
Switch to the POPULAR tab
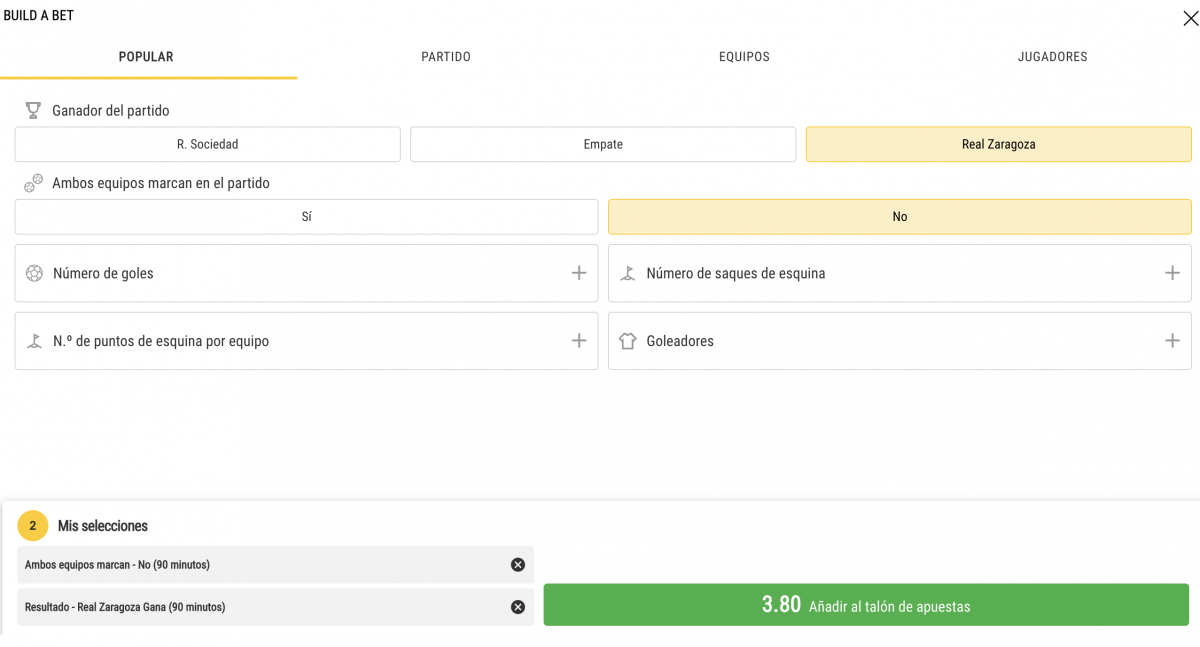pyautogui.click(x=146, y=57)
